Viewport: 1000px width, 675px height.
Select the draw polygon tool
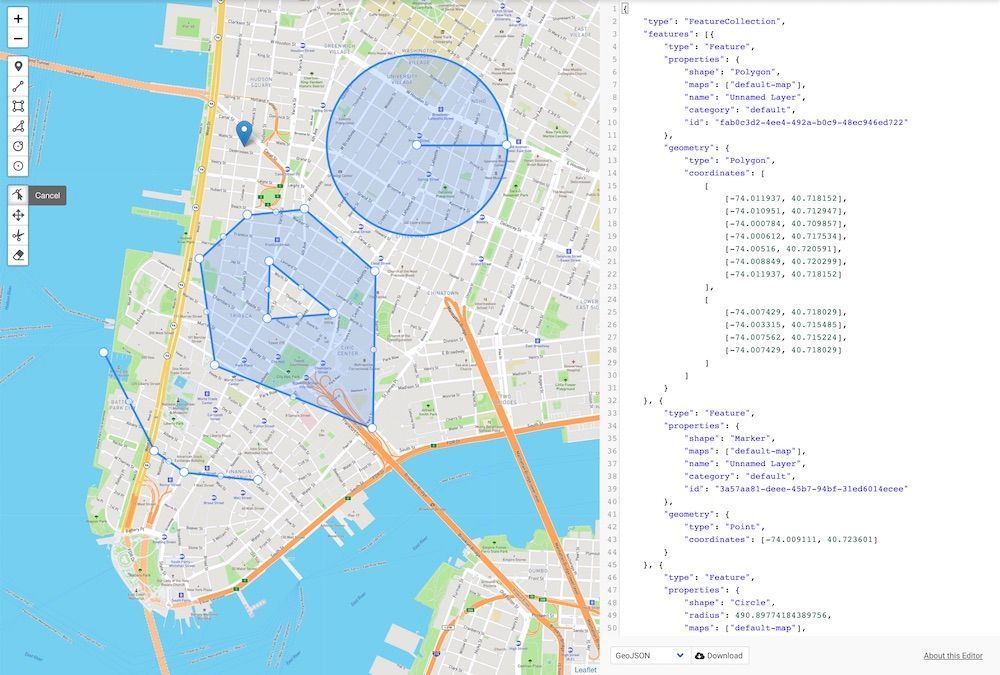point(18,126)
